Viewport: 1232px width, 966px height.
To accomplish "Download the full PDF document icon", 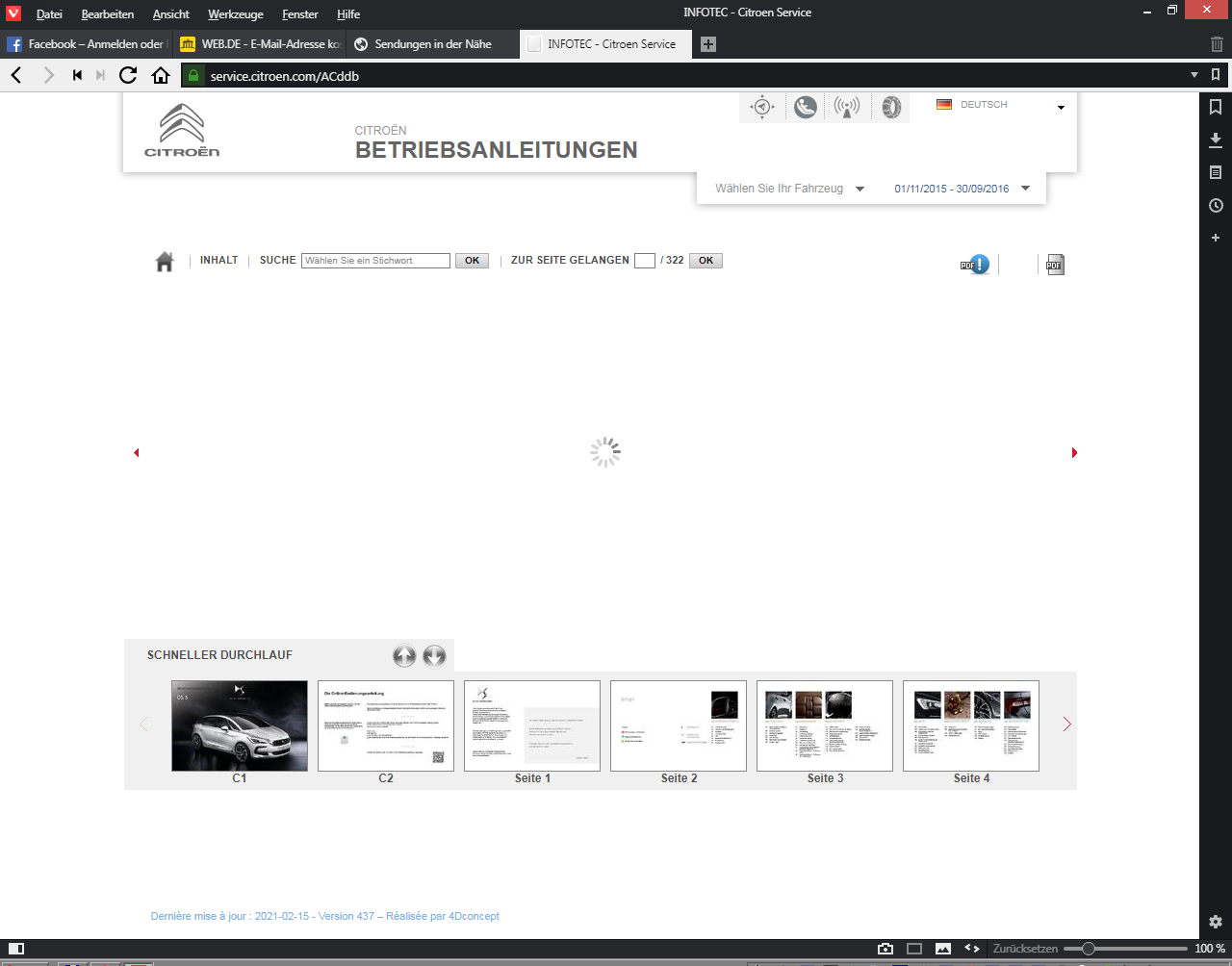I will point(1055,264).
